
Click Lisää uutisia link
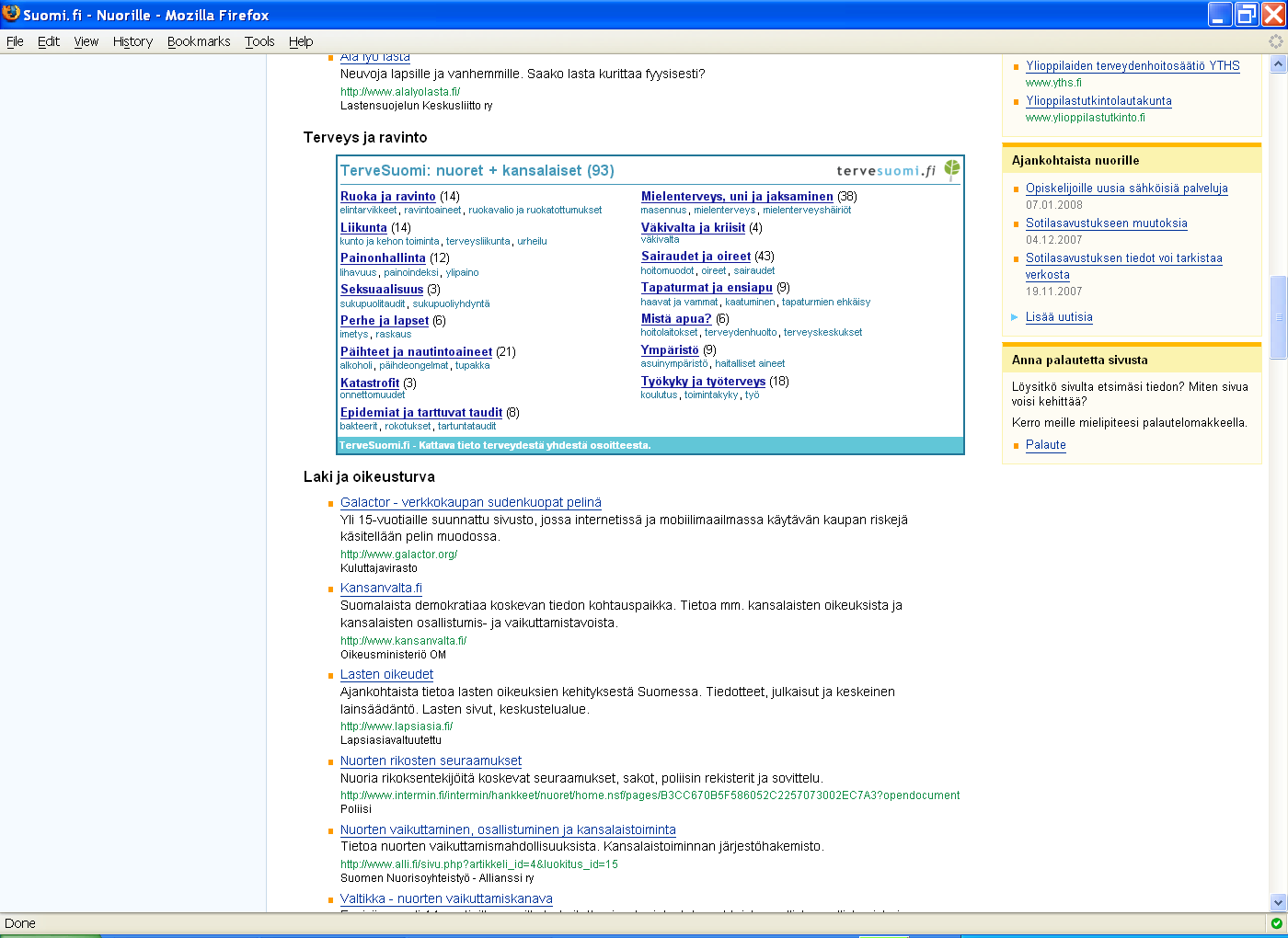1059,316
